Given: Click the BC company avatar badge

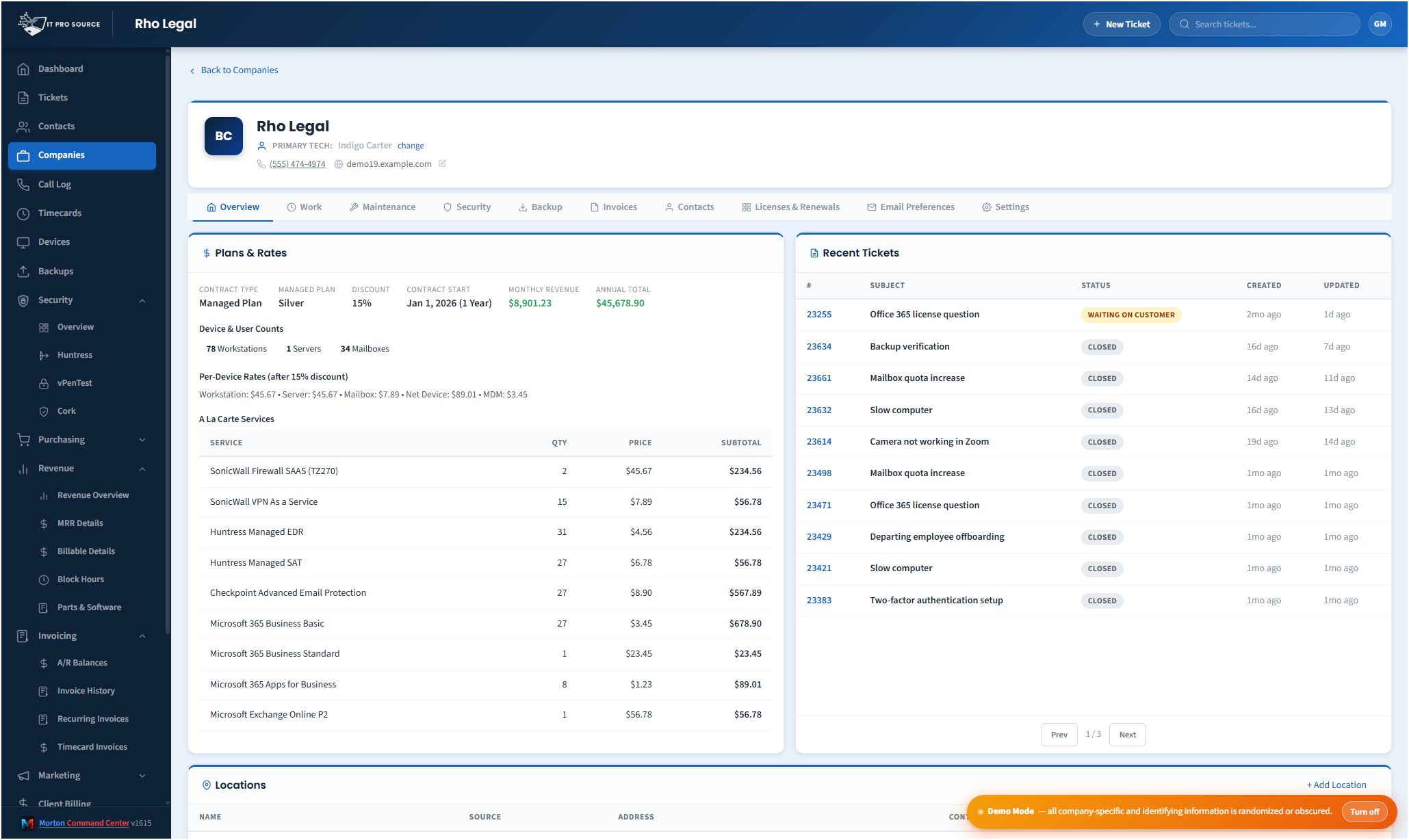Looking at the screenshot, I should pyautogui.click(x=223, y=136).
